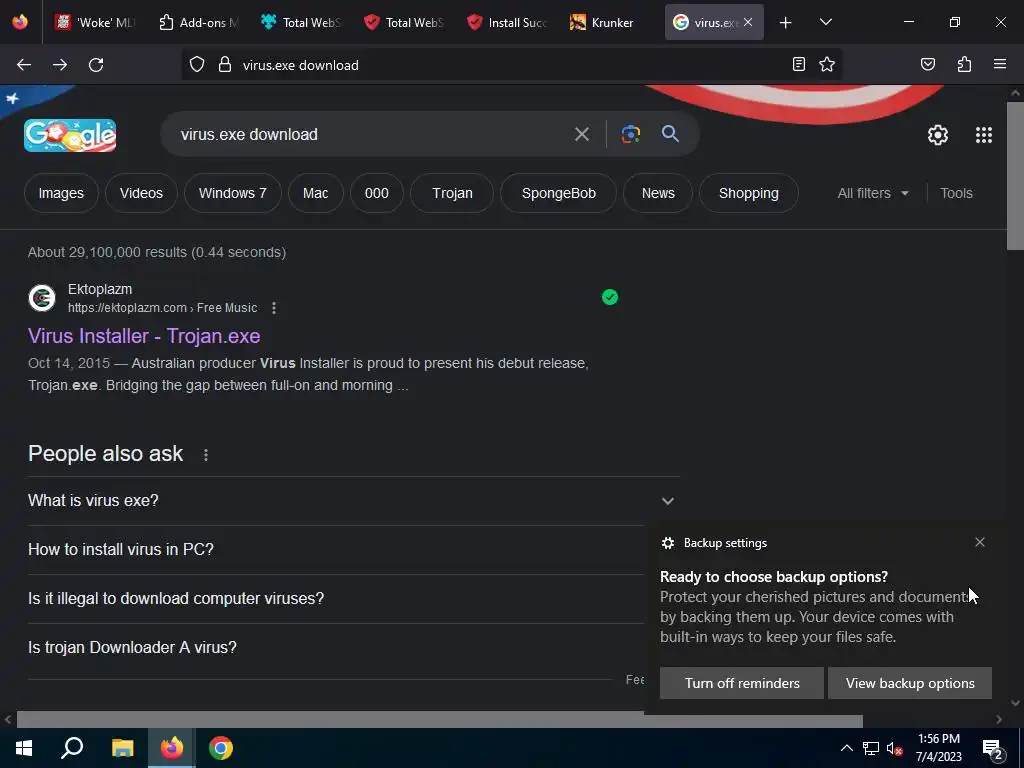Select the Mac filter chip
The image size is (1024, 768).
[315, 193]
